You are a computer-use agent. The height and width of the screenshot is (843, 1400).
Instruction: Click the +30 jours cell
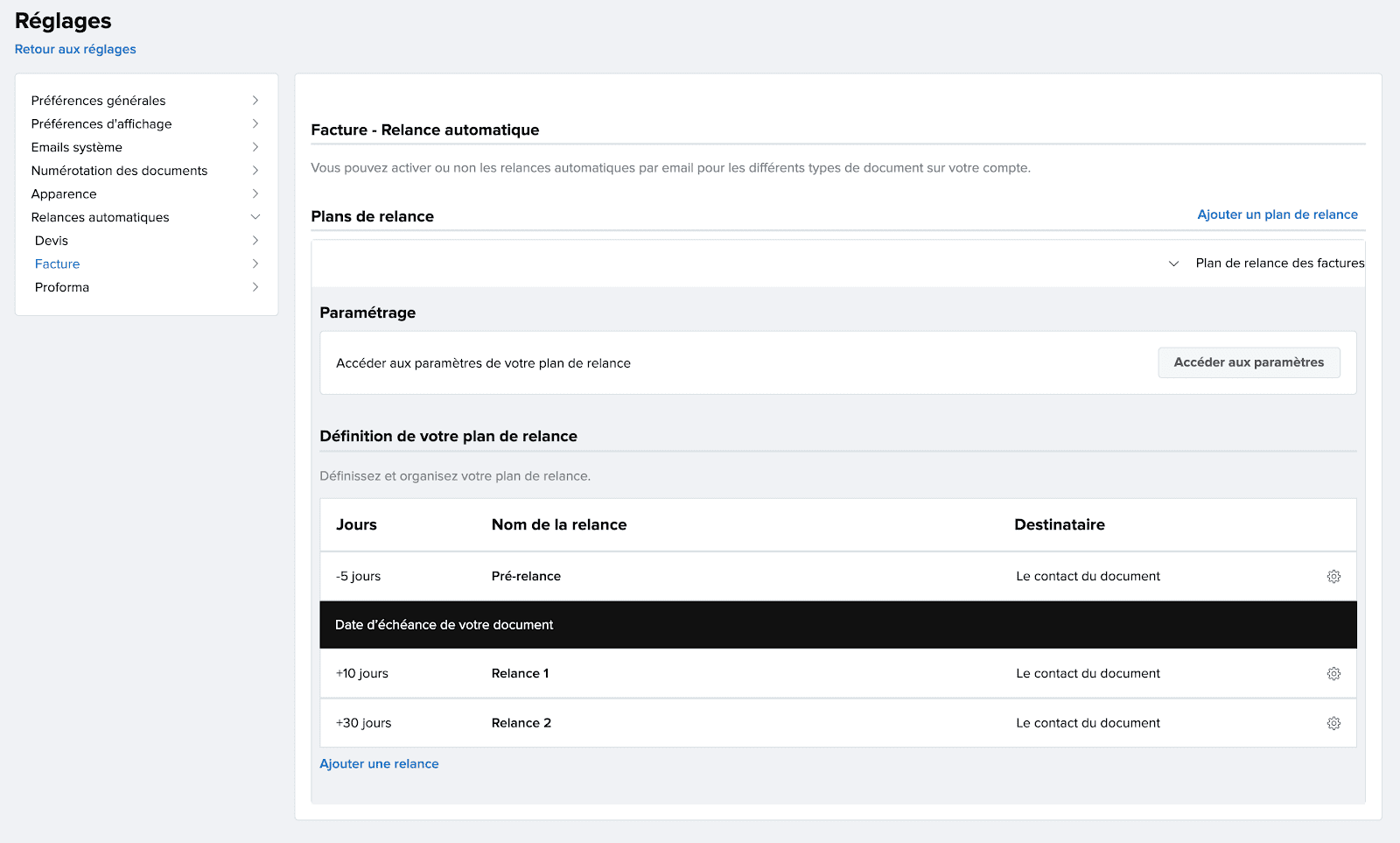[x=363, y=723]
